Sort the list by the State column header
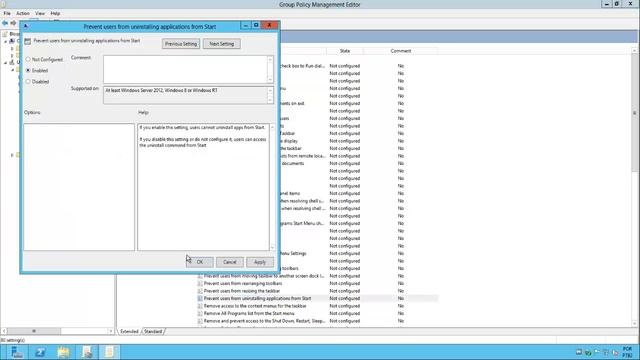Image resolution: width=640 pixels, height=360 pixels. (344, 51)
